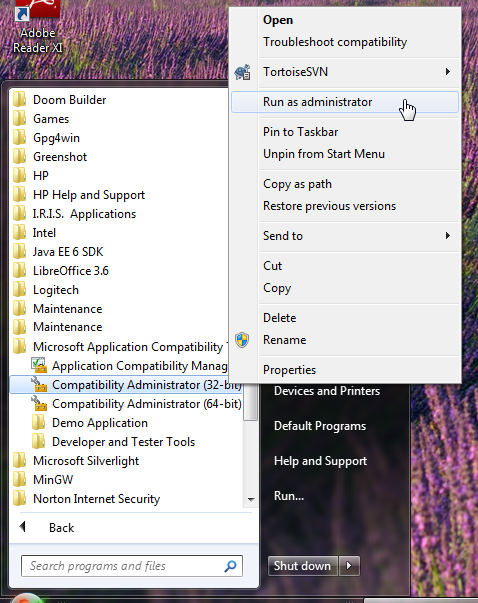This screenshot has height=603, width=478.
Task: Click the MinGW folder icon
Action: [x=20, y=479]
